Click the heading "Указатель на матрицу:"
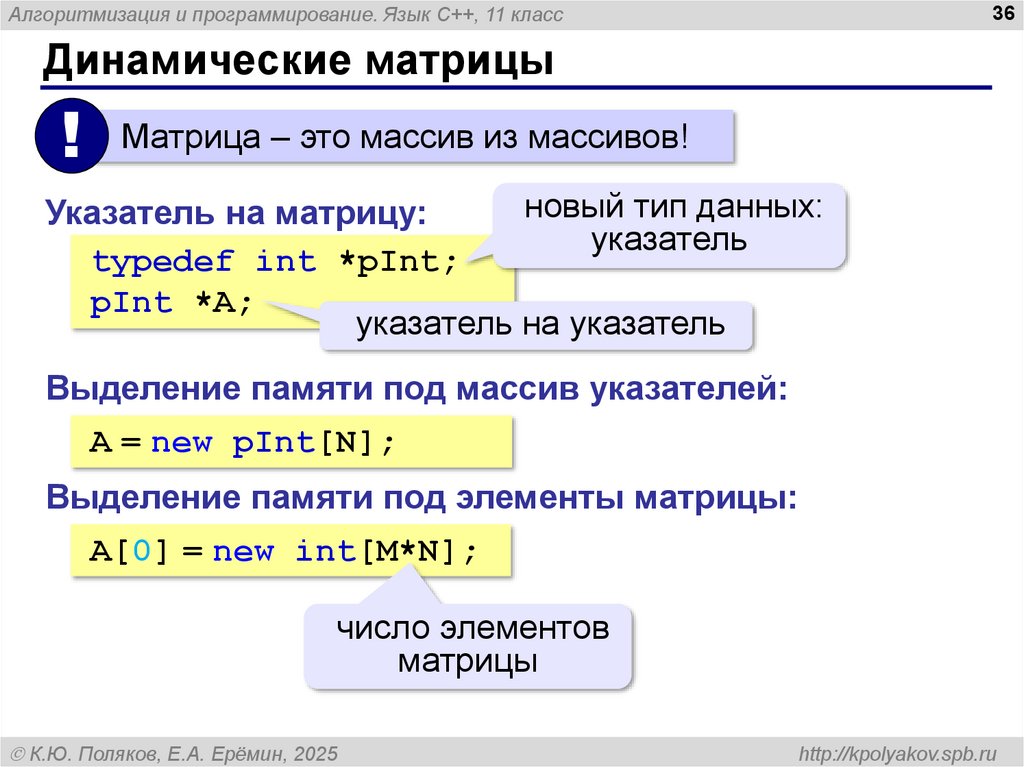The height and width of the screenshot is (767, 1024). (236, 212)
